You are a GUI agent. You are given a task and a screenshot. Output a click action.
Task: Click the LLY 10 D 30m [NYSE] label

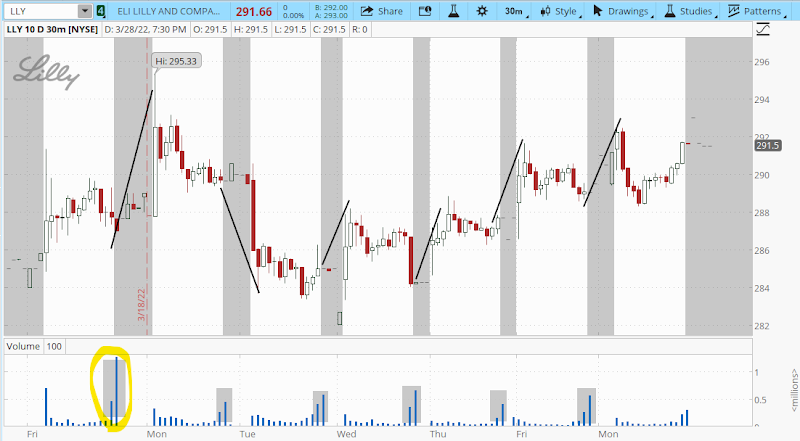[x=52, y=30]
